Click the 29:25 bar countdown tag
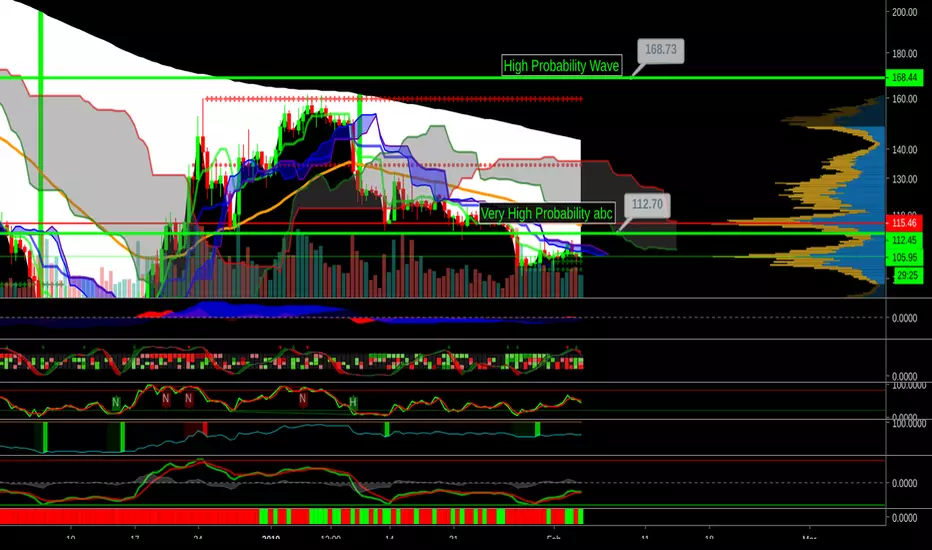The height and width of the screenshot is (550, 932). [908, 275]
